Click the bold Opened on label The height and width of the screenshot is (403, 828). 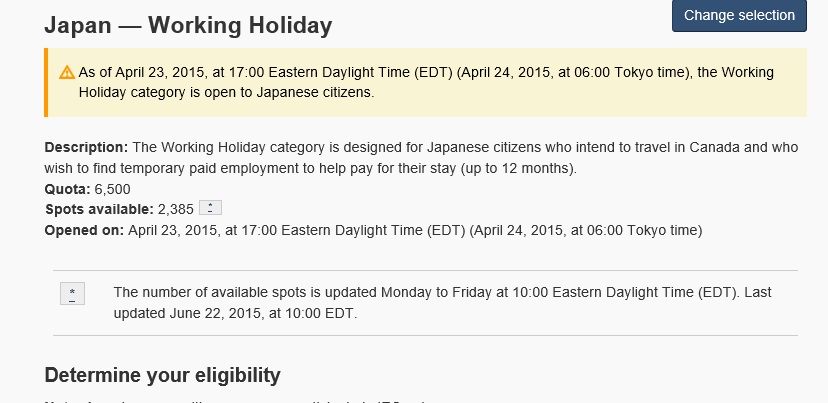click(x=84, y=230)
